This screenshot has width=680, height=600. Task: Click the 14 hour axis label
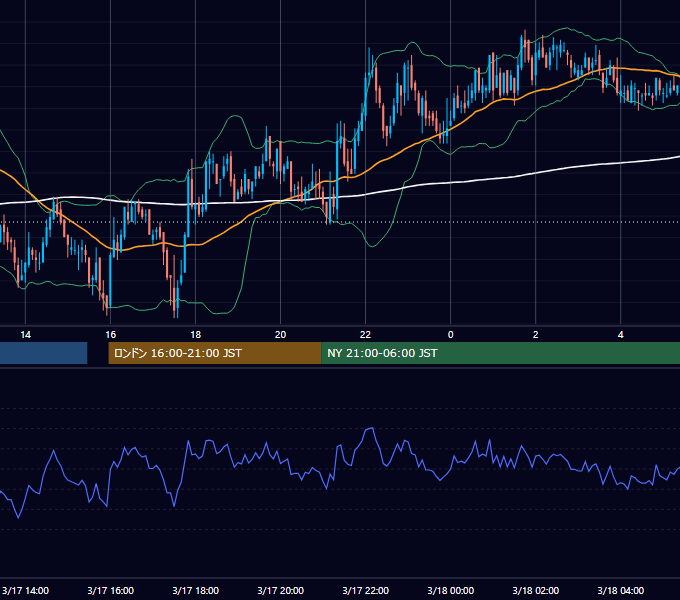pos(26,335)
